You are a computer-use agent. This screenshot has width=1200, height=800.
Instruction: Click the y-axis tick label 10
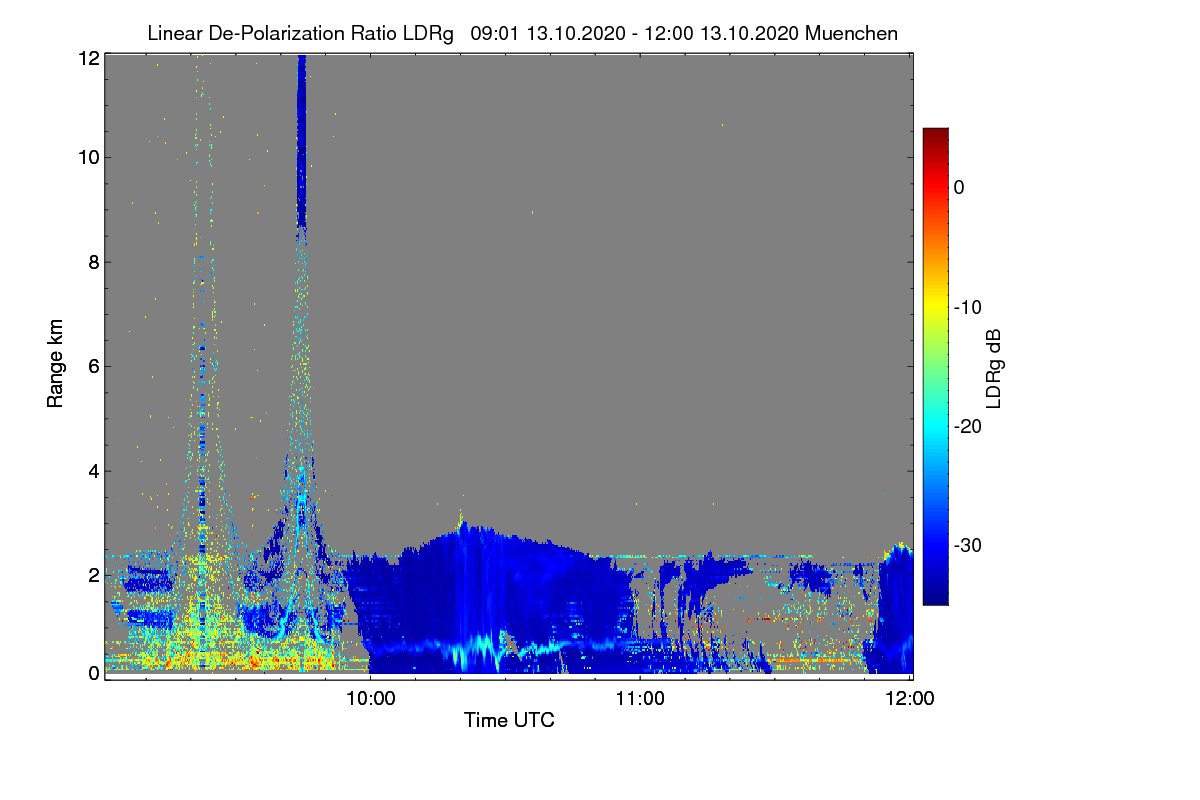click(x=88, y=157)
